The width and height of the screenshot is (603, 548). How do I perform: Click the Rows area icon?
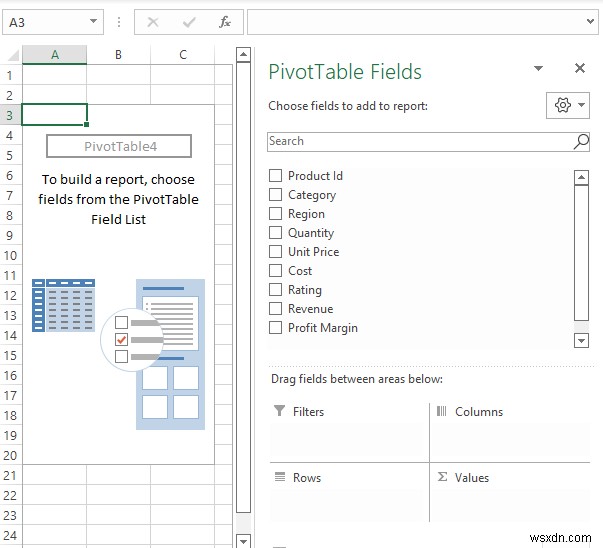pyautogui.click(x=280, y=477)
